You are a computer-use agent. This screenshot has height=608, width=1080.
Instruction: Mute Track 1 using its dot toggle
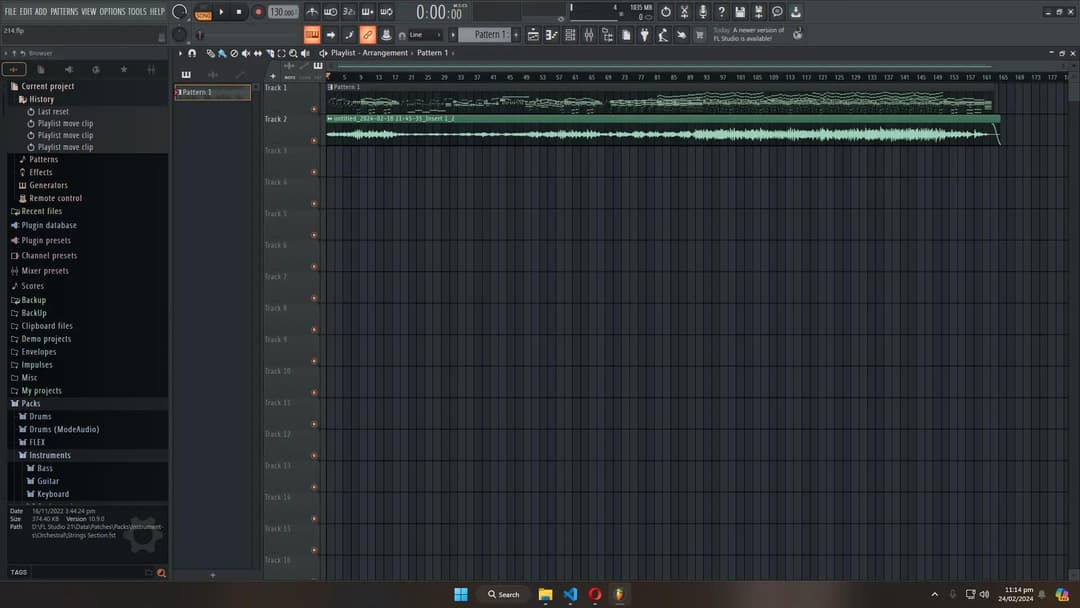point(314,109)
